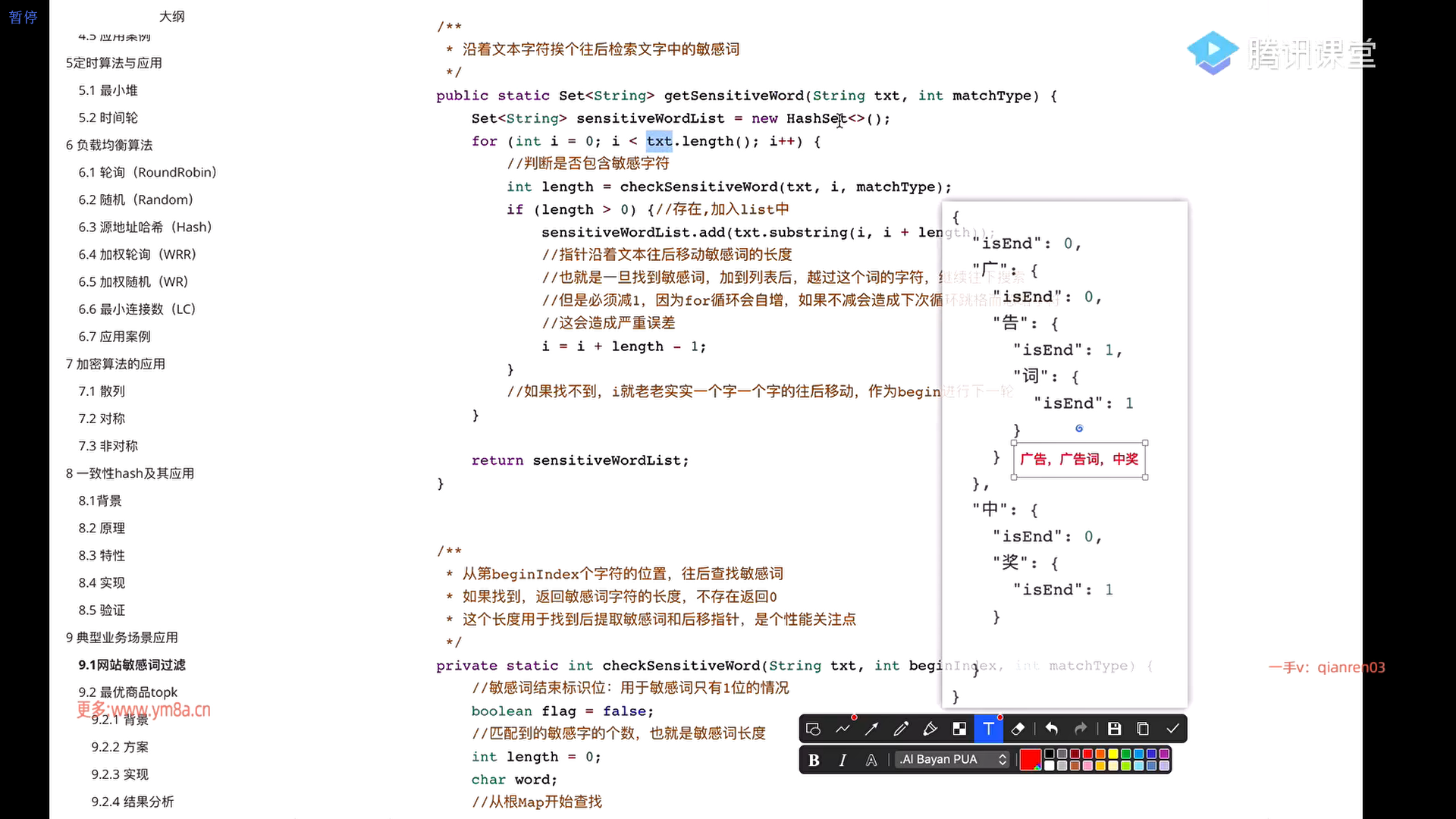Select the highlighter marker tool
This screenshot has height=819, width=1456.
[930, 729]
